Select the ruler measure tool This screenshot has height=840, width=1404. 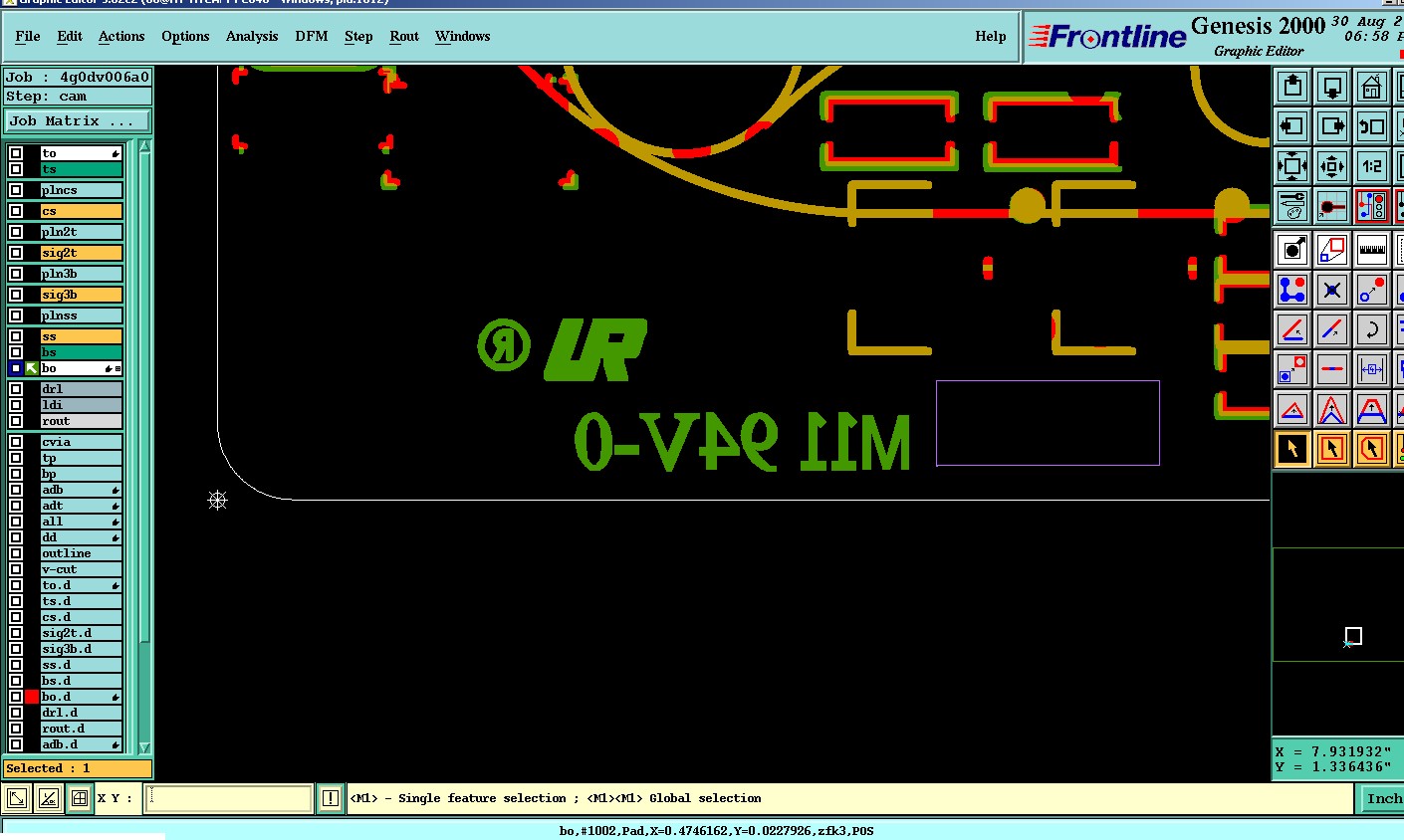(1372, 250)
